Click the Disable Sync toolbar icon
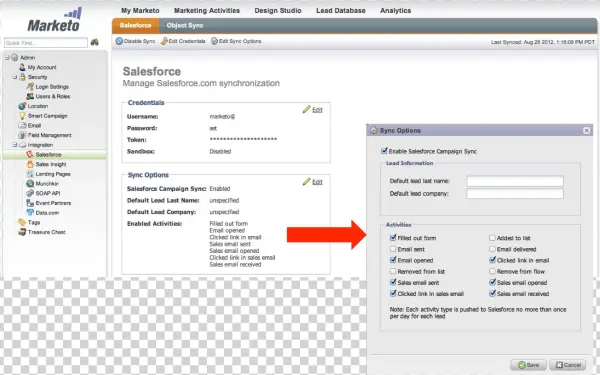This screenshot has width=600, height=375. coord(119,41)
